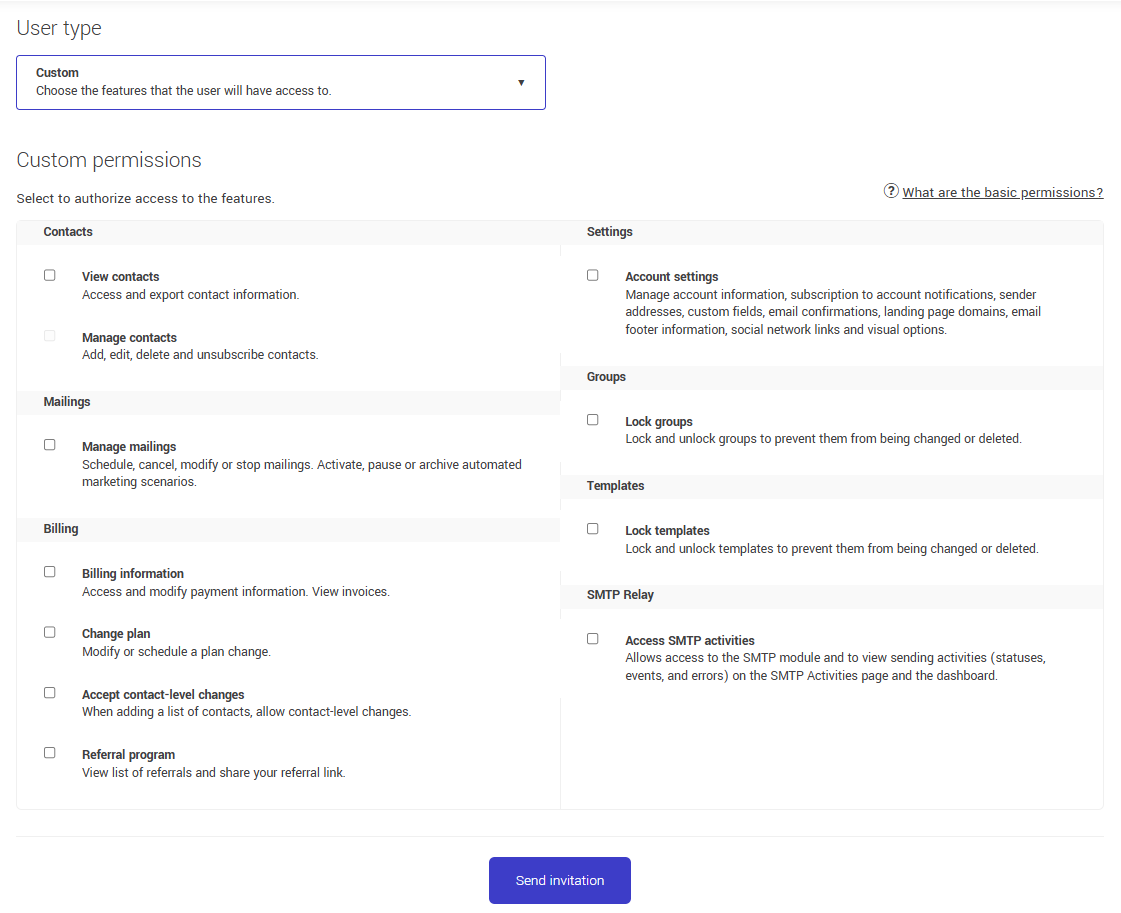
Task: Check Accept contact-level changes
Action: (x=49, y=692)
